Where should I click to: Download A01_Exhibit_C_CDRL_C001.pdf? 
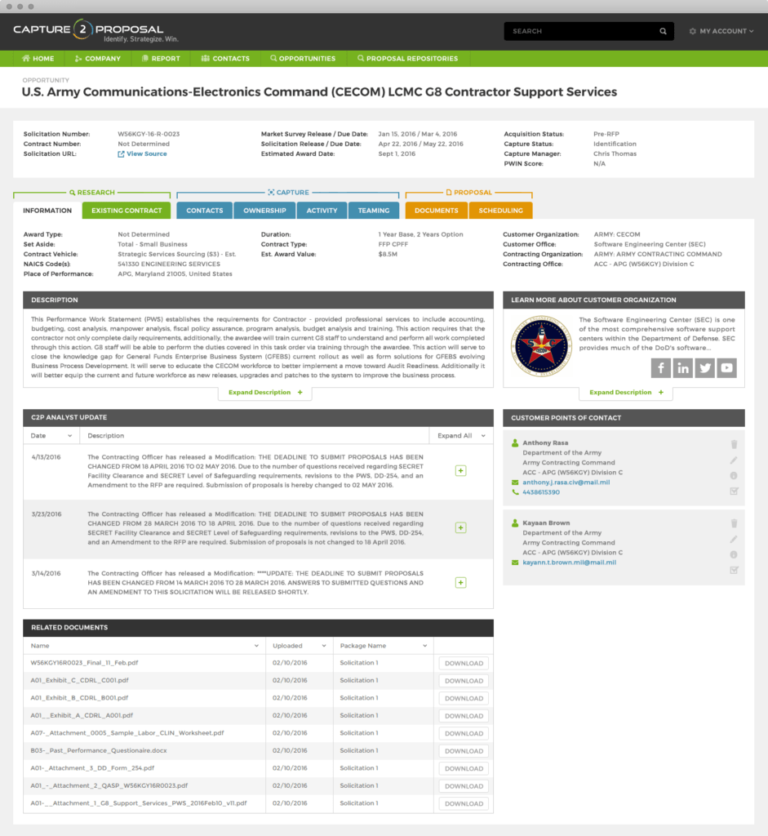point(464,681)
